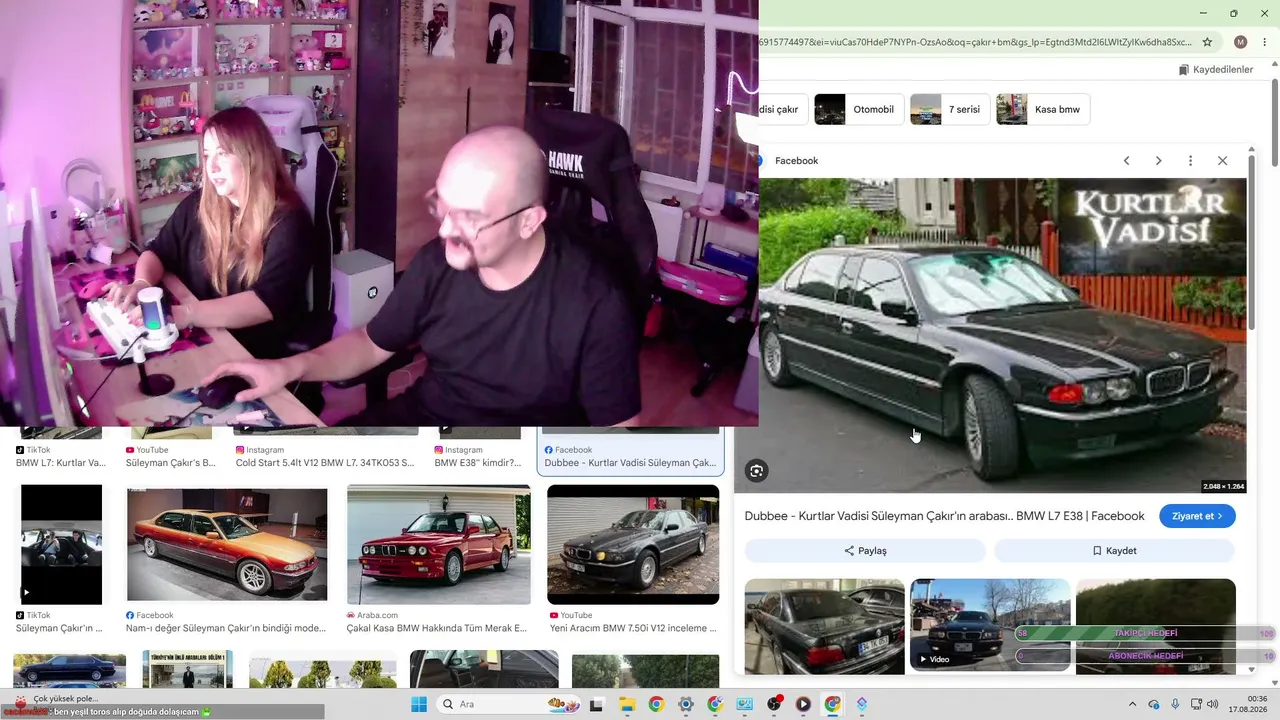Open 'Cold Start 5.4lt V12 BMW L7' result

[325, 463]
